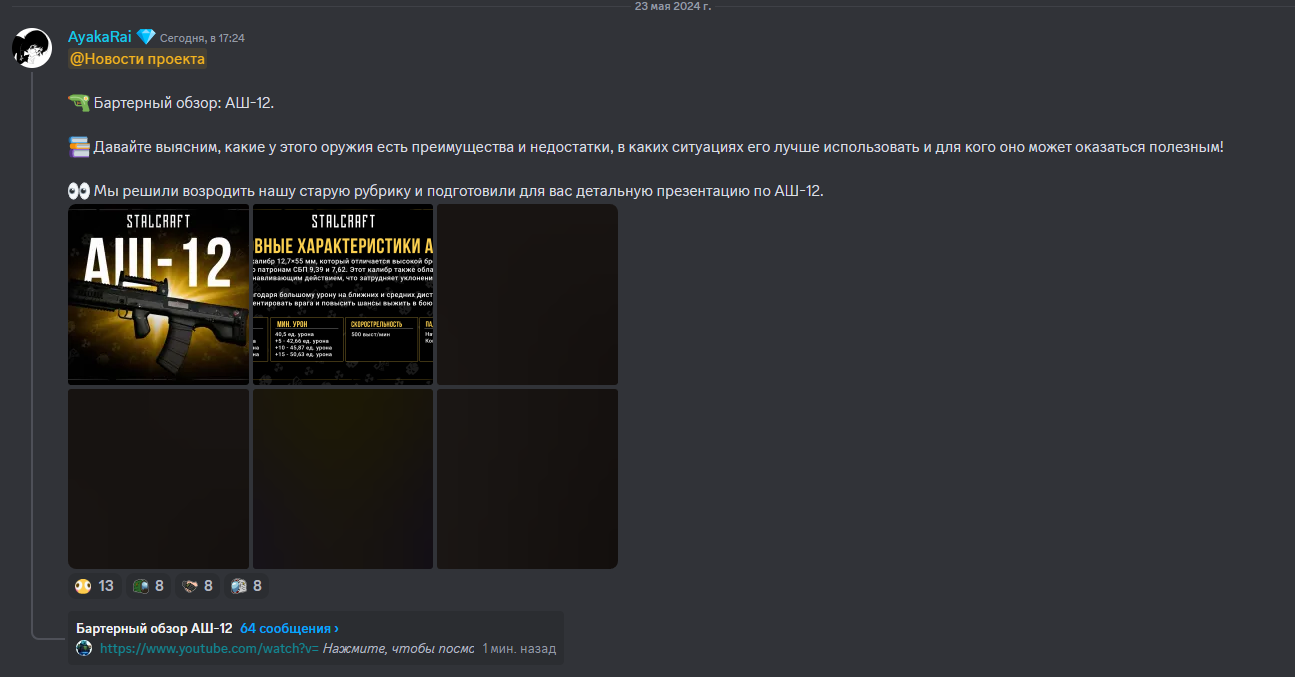Click the eyes emoji before Мы решили

79,191
